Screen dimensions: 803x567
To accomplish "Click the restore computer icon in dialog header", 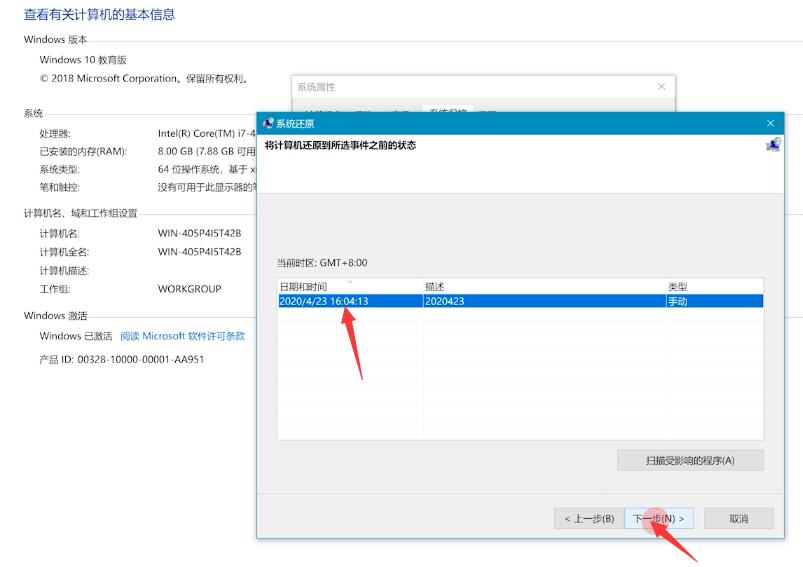I will [773, 145].
